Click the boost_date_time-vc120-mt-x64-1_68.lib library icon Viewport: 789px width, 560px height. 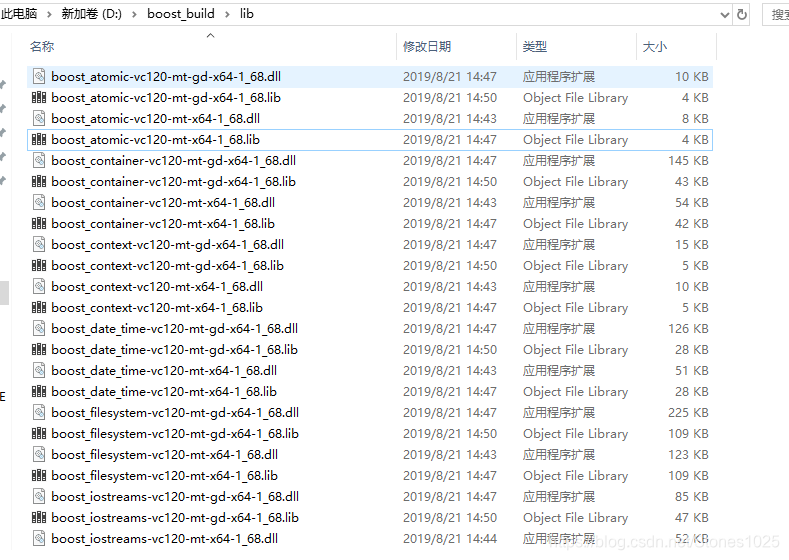[x=39, y=391]
